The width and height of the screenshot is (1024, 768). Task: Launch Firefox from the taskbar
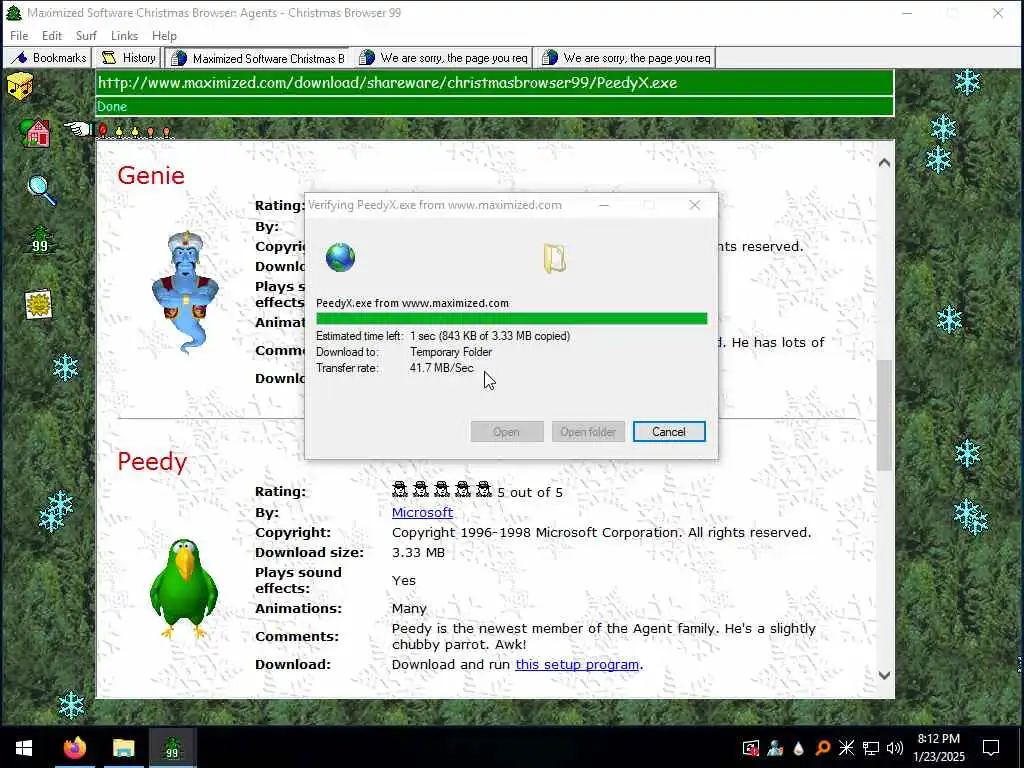pos(74,748)
